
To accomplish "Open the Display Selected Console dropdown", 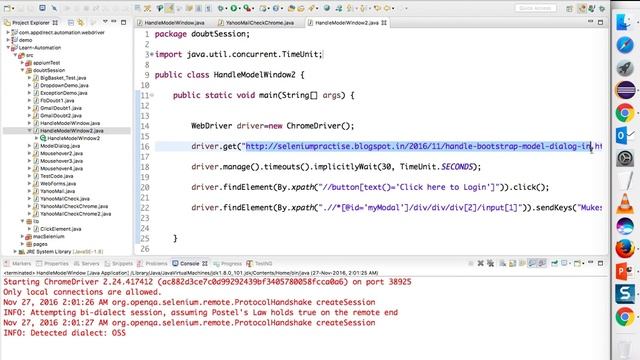I will coord(570,264).
